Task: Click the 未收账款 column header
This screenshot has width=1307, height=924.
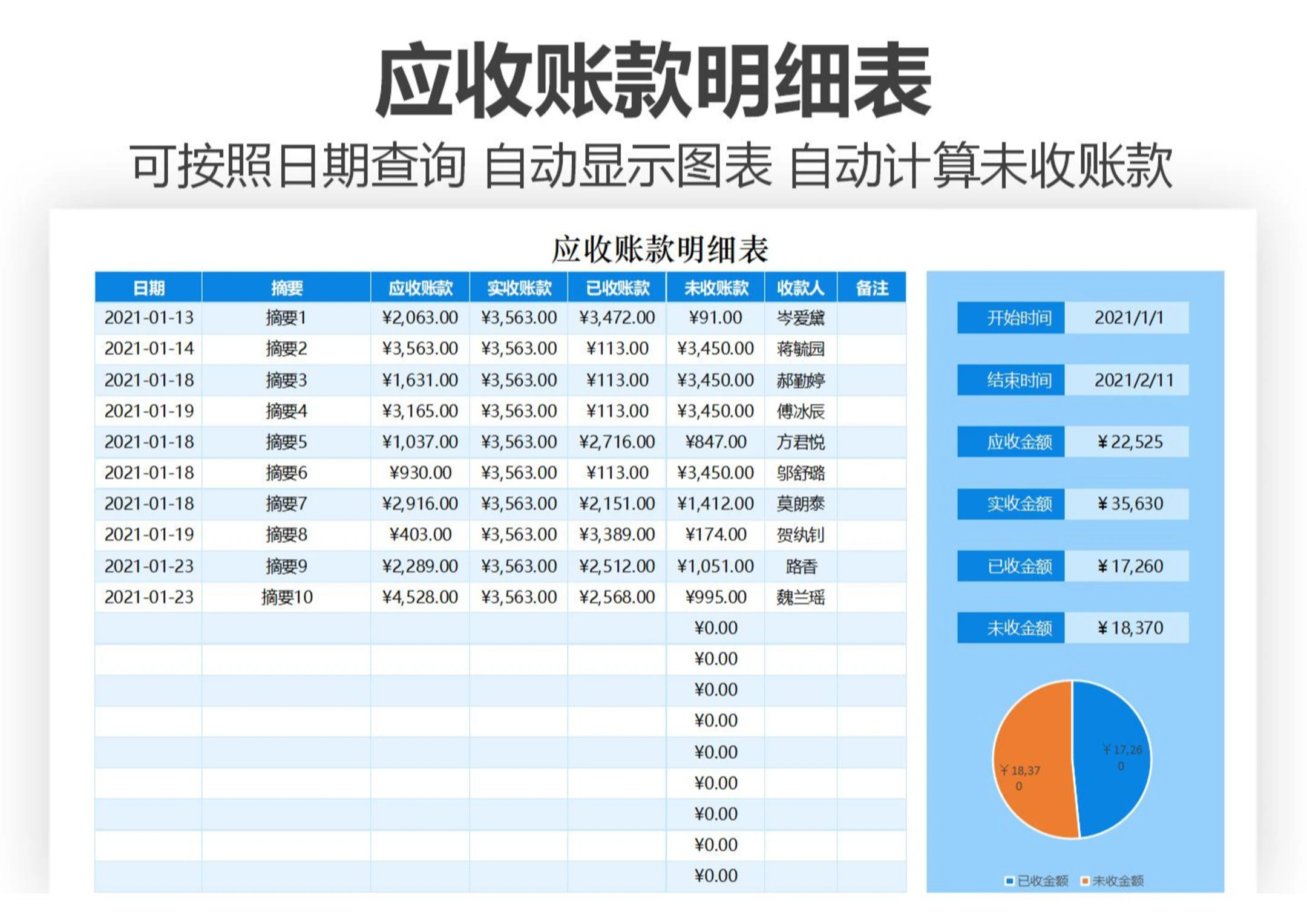Action: (716, 287)
